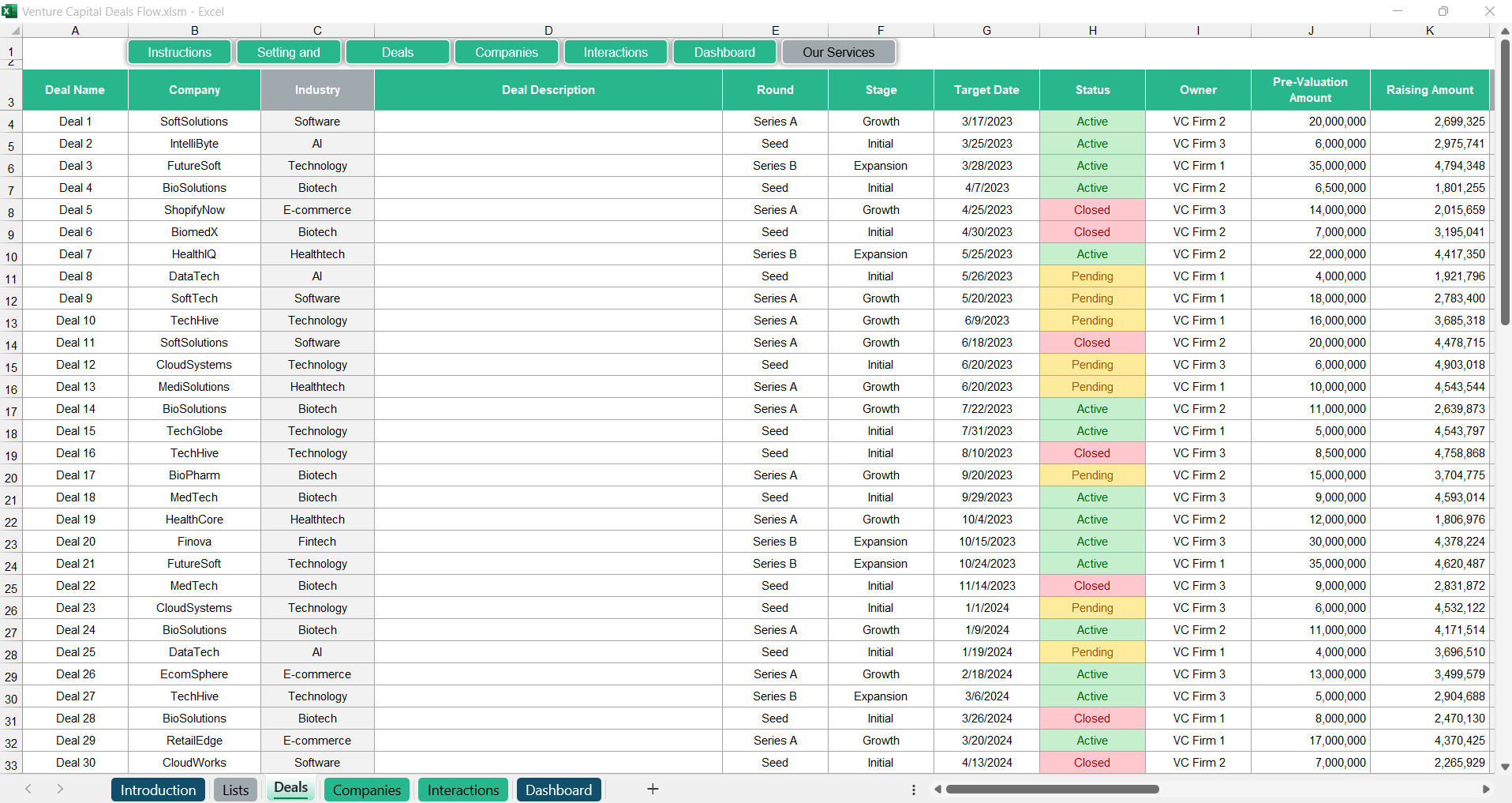
Task: Select all cells via corner triangle button
Action: coord(15,30)
